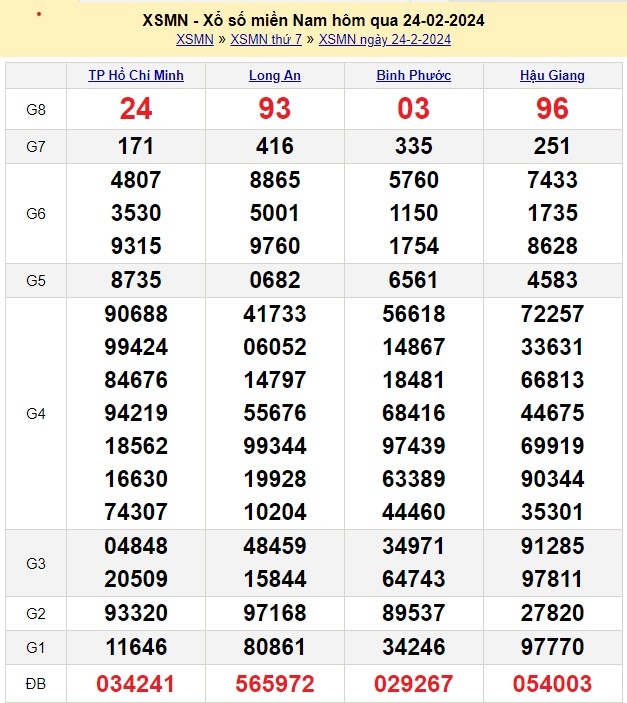The image size is (627, 703).
Task: Click the G1 number 11646
Action: point(136,647)
